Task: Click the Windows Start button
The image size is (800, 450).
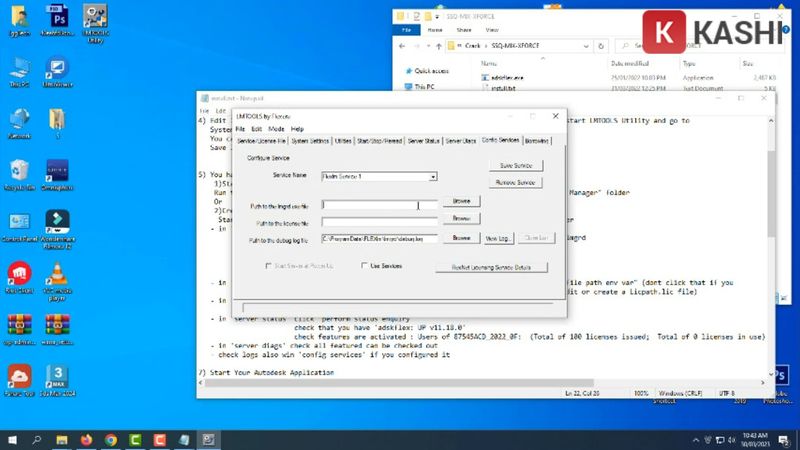Action: click(11, 439)
